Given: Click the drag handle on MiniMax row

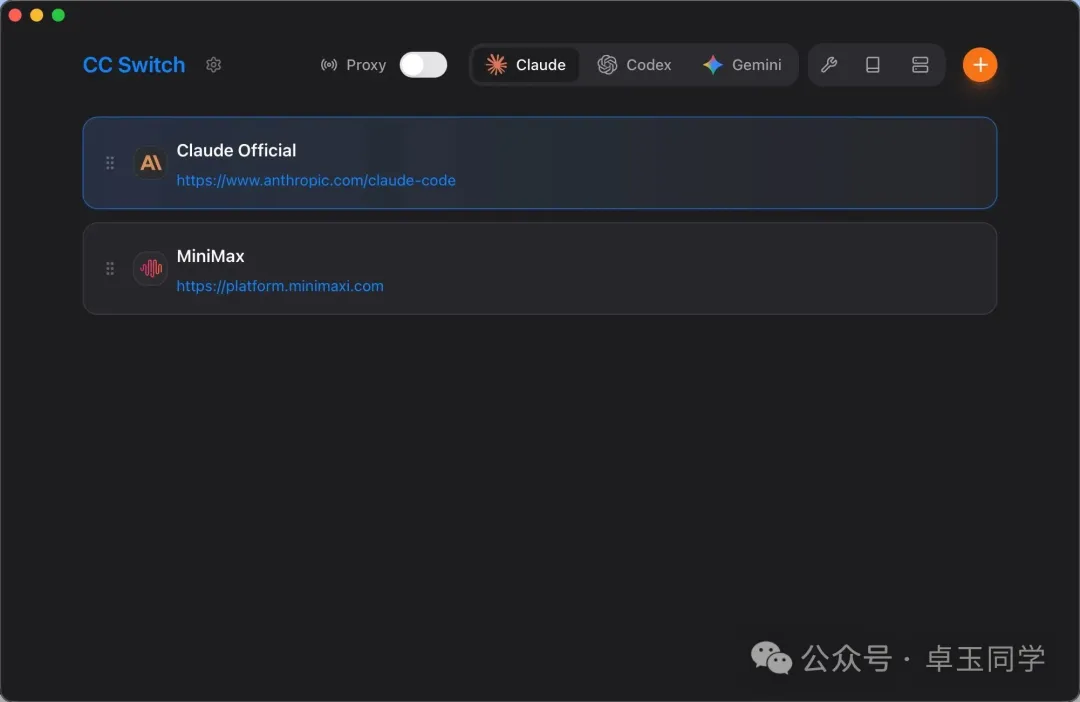Looking at the screenshot, I should pos(110,269).
